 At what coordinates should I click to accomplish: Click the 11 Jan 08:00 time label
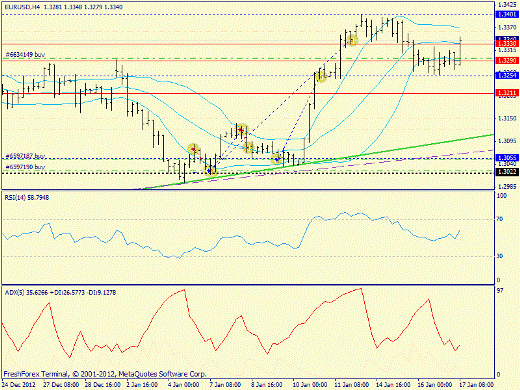click(351, 385)
